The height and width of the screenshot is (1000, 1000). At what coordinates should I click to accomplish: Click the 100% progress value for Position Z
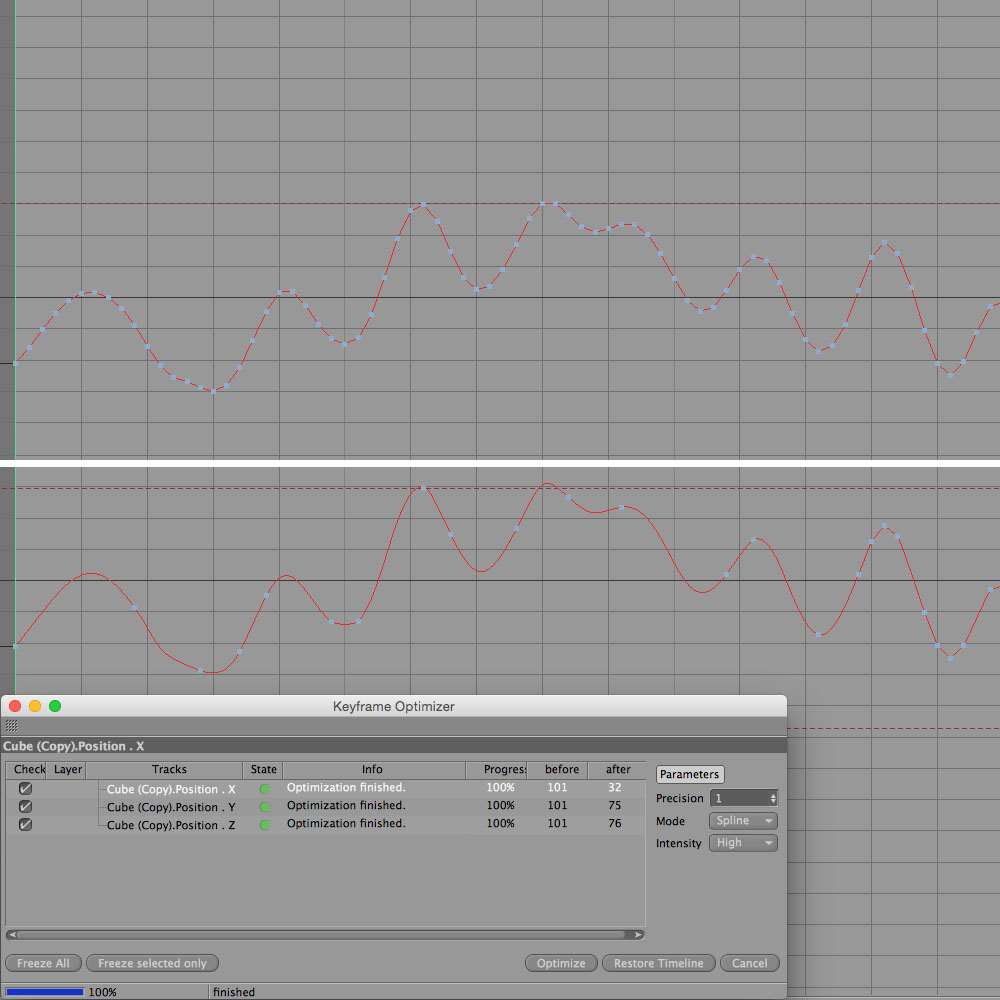click(x=501, y=823)
